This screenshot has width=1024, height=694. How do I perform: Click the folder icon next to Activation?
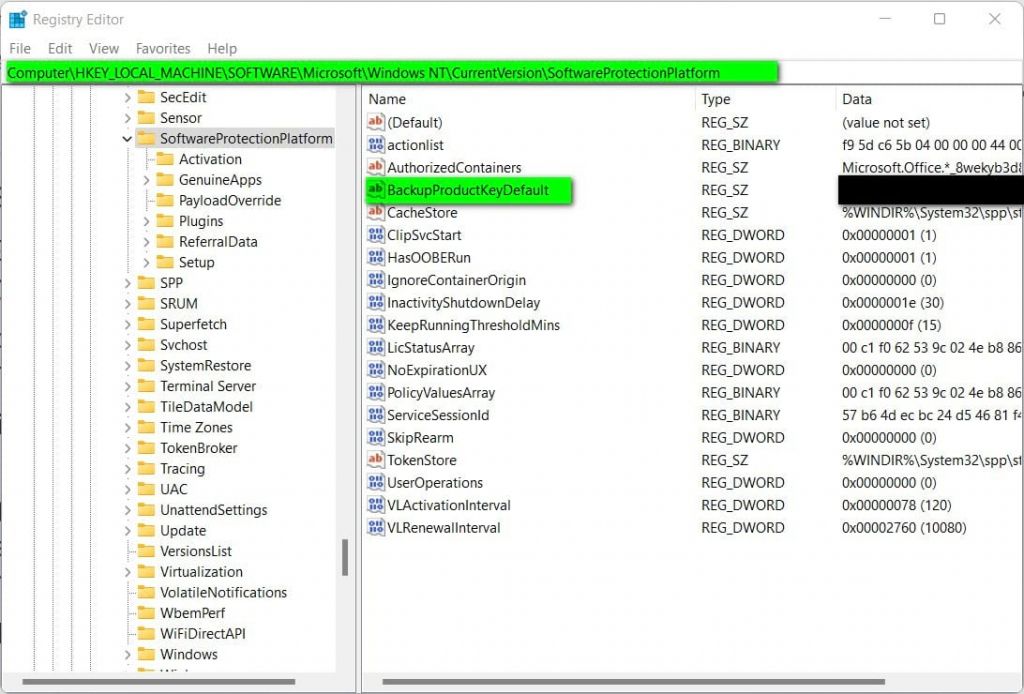pos(165,159)
